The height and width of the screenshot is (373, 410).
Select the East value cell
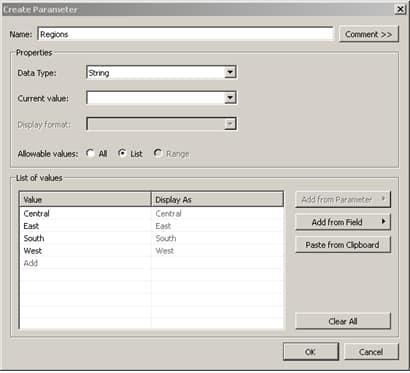pyautogui.click(x=85, y=226)
